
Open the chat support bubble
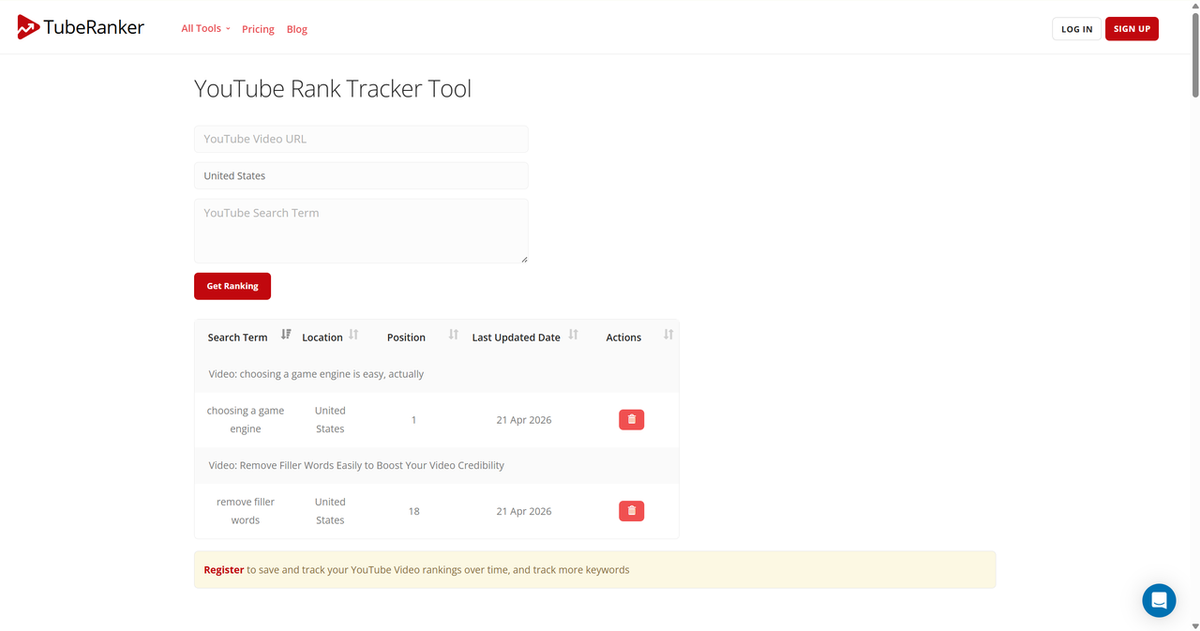[1159, 600]
